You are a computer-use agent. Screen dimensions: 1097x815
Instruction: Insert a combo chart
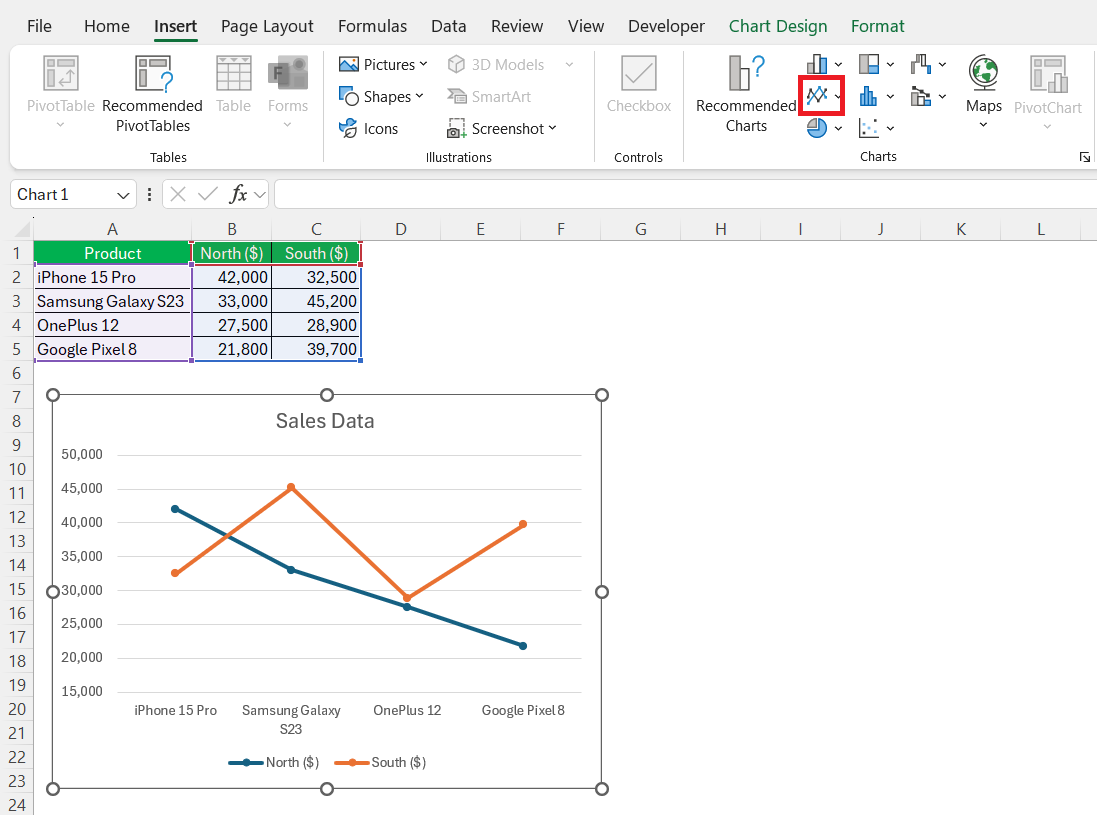921,96
